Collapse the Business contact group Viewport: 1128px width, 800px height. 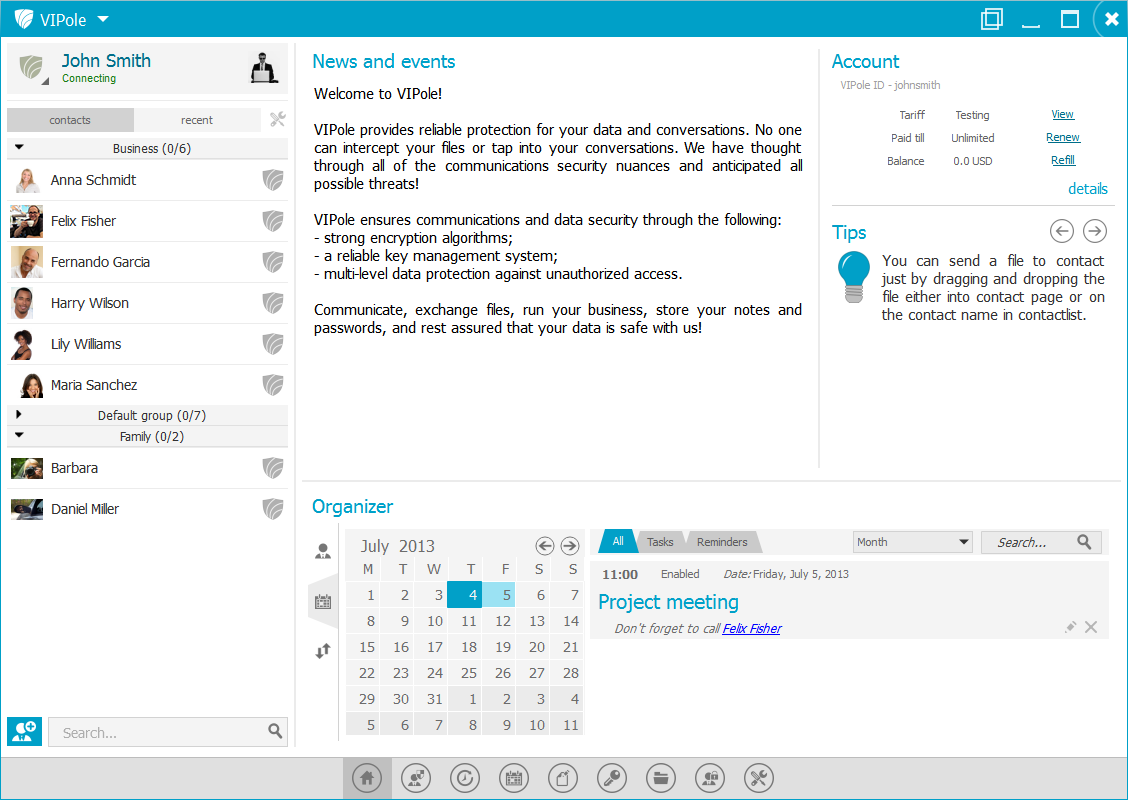coord(19,147)
